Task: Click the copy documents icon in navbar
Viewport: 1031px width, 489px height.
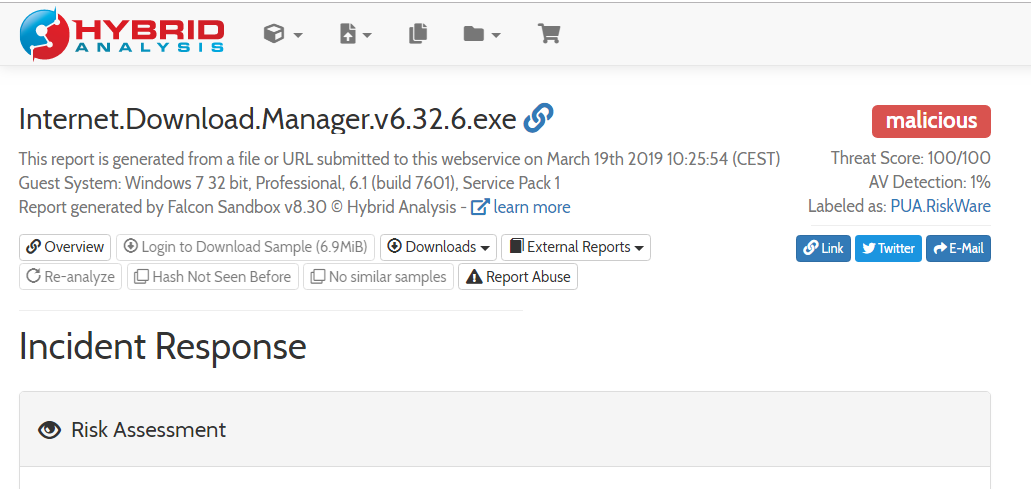Action: (418, 34)
